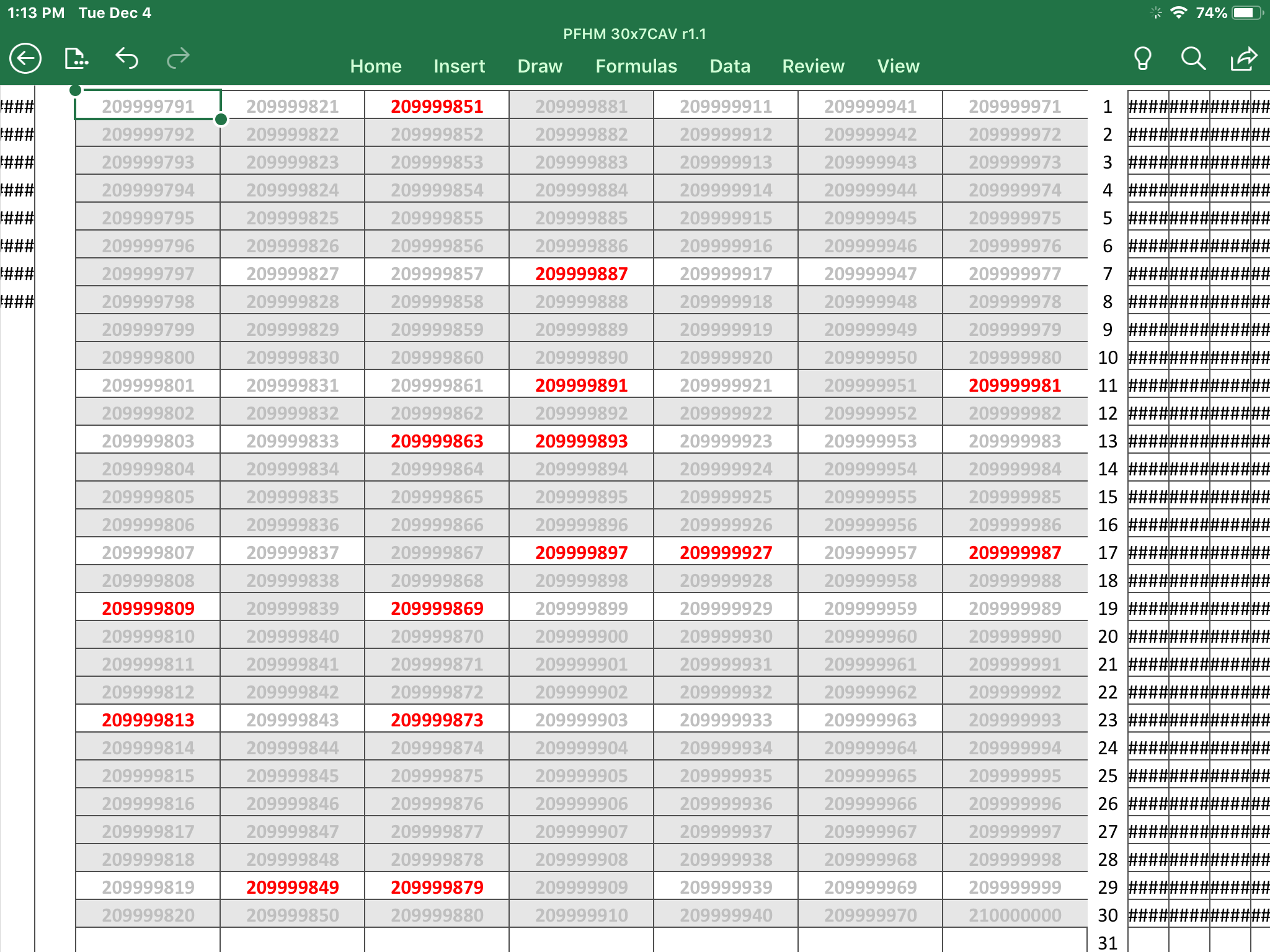This screenshot has height=952, width=1270.
Task: Open the search magnifier icon
Action: [1192, 59]
